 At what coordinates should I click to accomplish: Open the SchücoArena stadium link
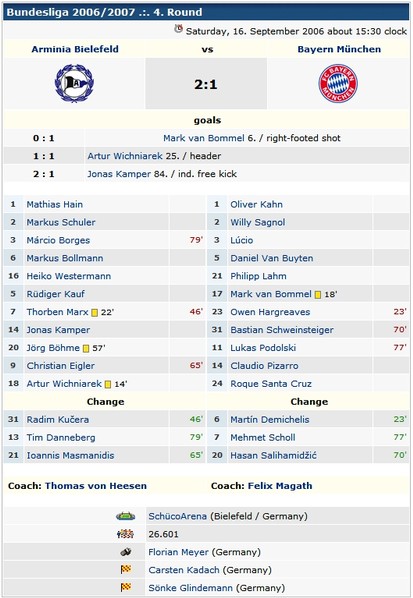click(177, 516)
